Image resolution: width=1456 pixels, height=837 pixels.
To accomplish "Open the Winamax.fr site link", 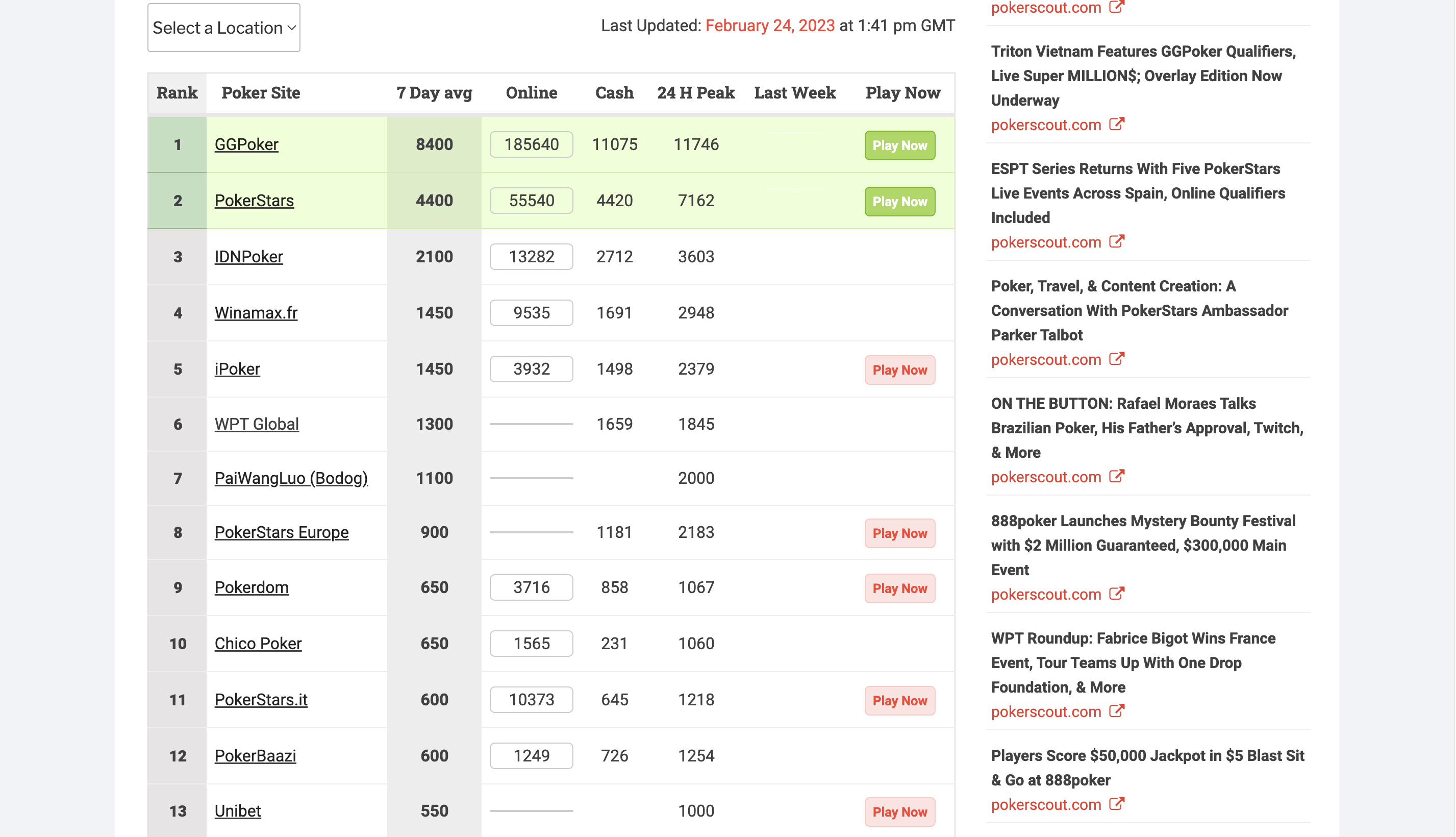I will [256, 313].
